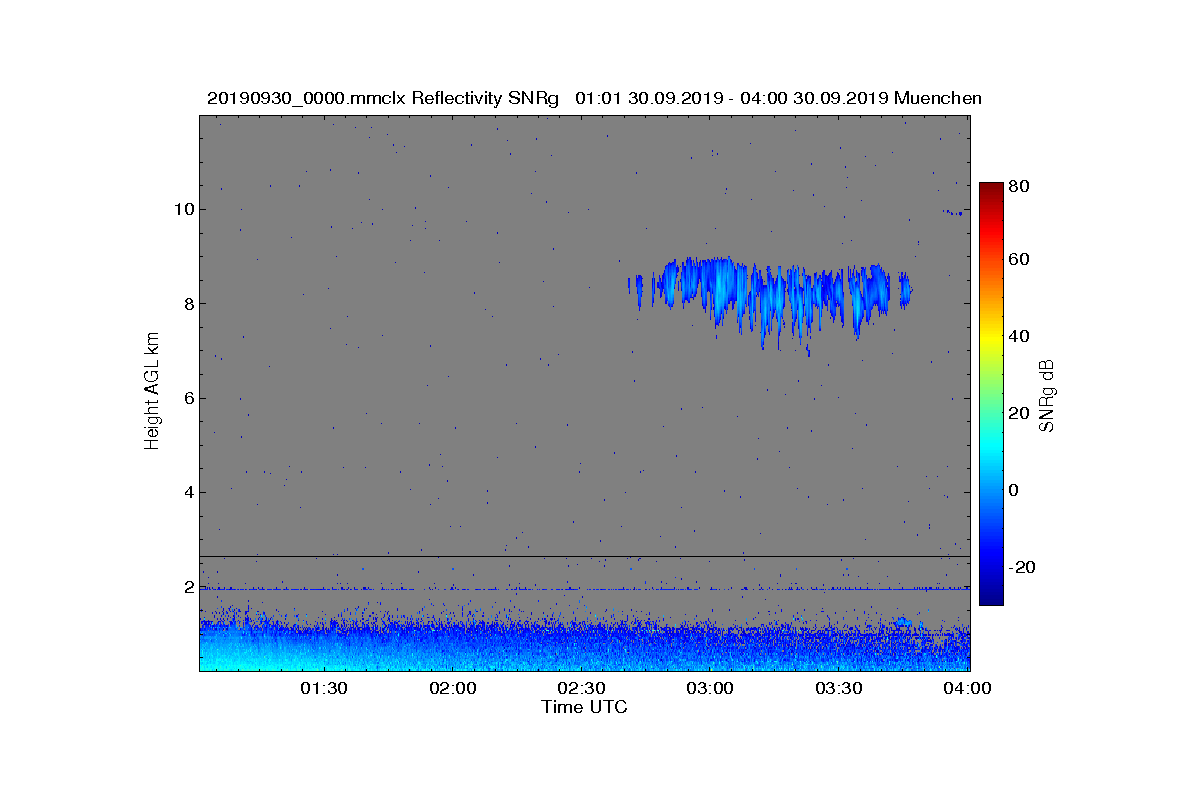Click the height axis label 6
Image resolution: width=1200 pixels, height=800 pixels.
[188, 398]
